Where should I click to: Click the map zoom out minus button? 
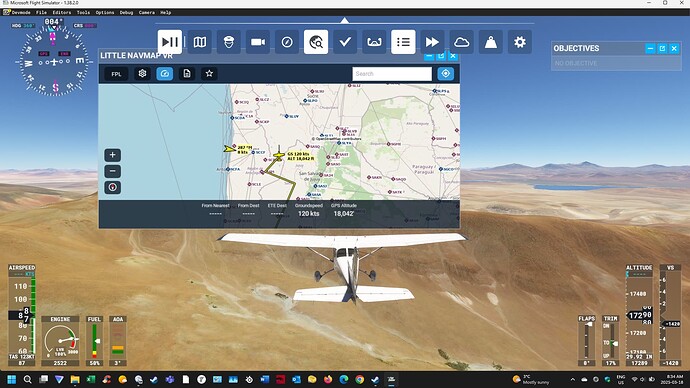(x=113, y=171)
